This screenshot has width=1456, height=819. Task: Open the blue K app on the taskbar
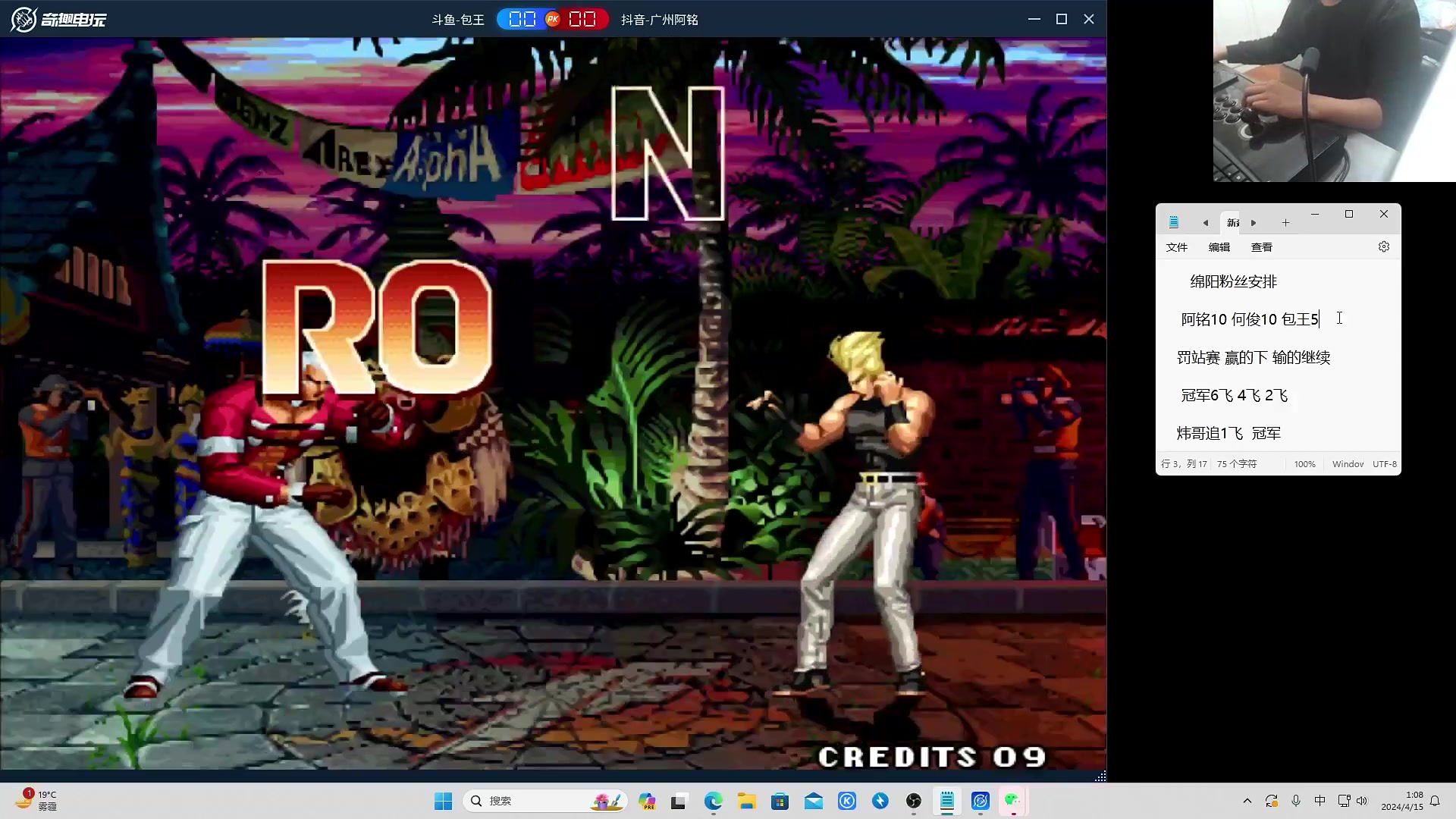(847, 801)
